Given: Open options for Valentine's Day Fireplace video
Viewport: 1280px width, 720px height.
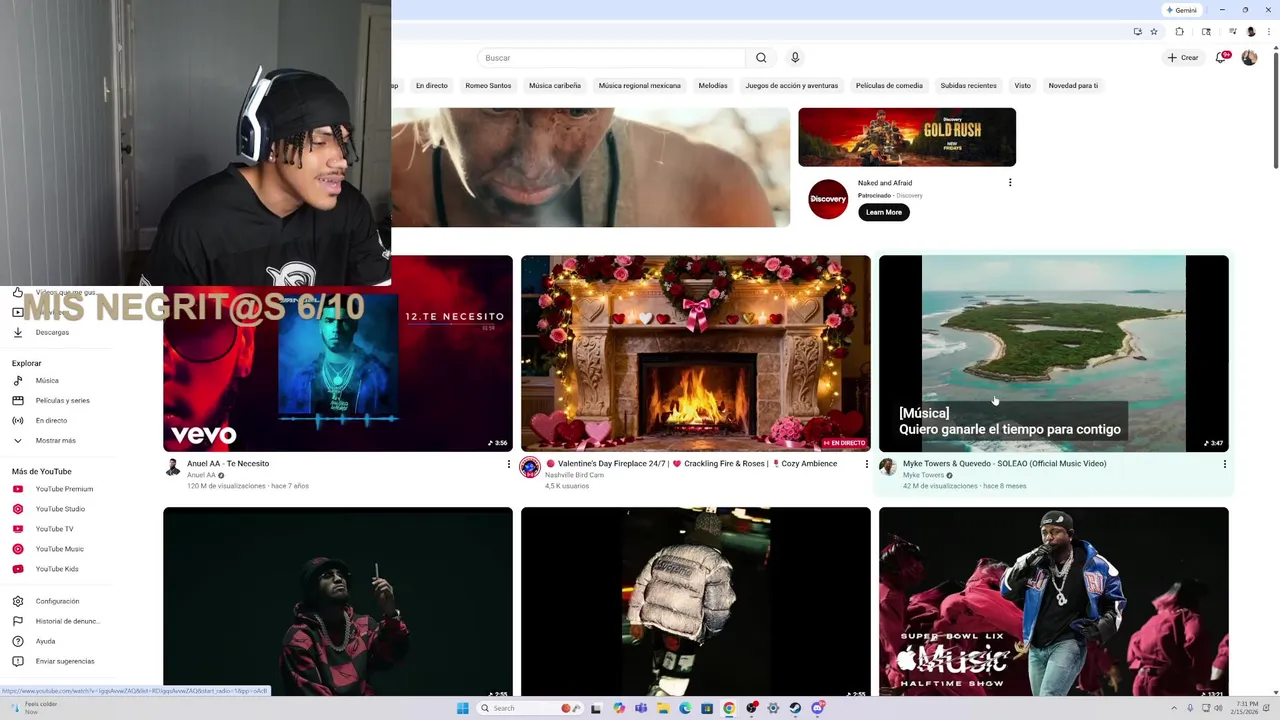Looking at the screenshot, I should tap(866, 464).
